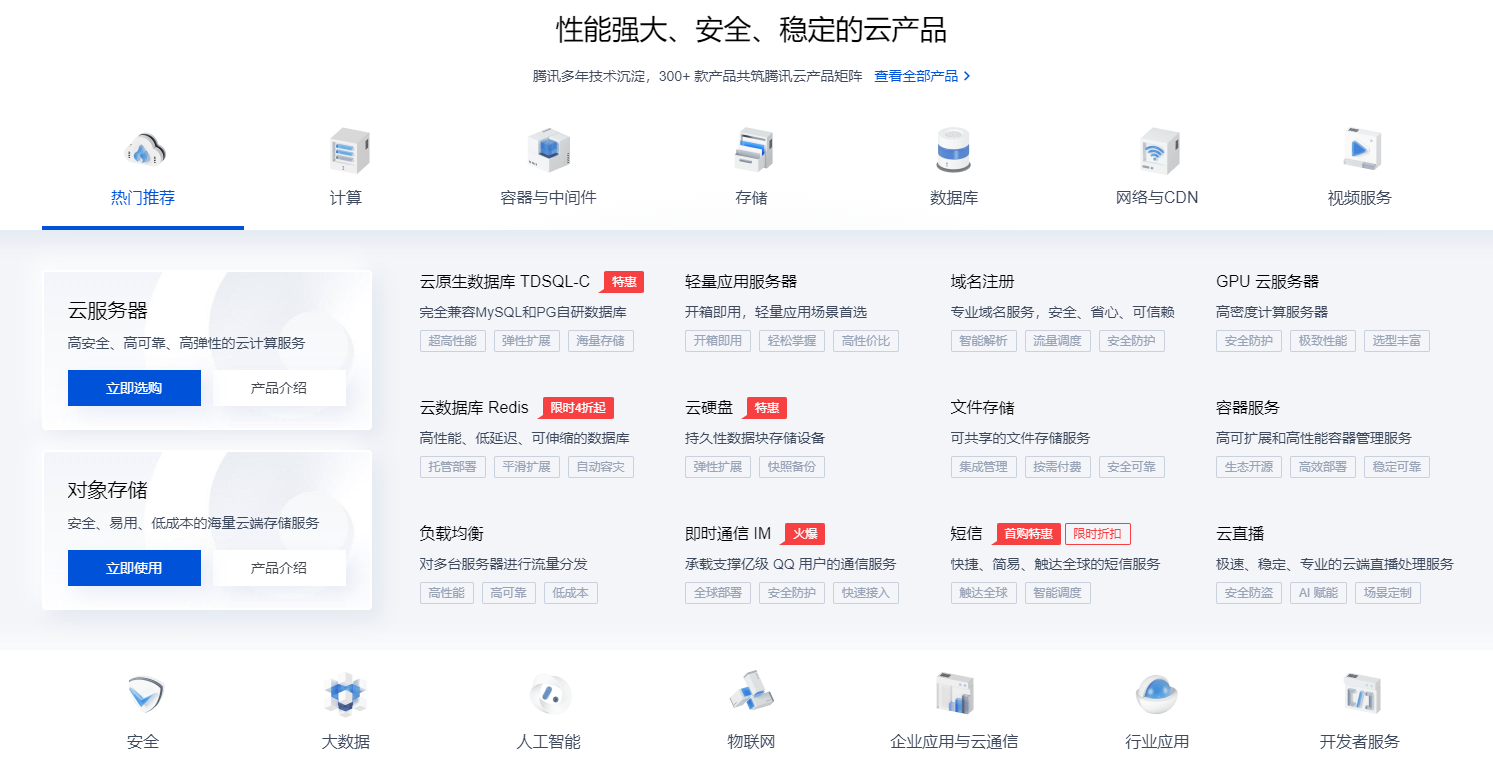Screen dimensions: 1493x773
Task: Open 域名注册 product link
Action: (x=982, y=282)
